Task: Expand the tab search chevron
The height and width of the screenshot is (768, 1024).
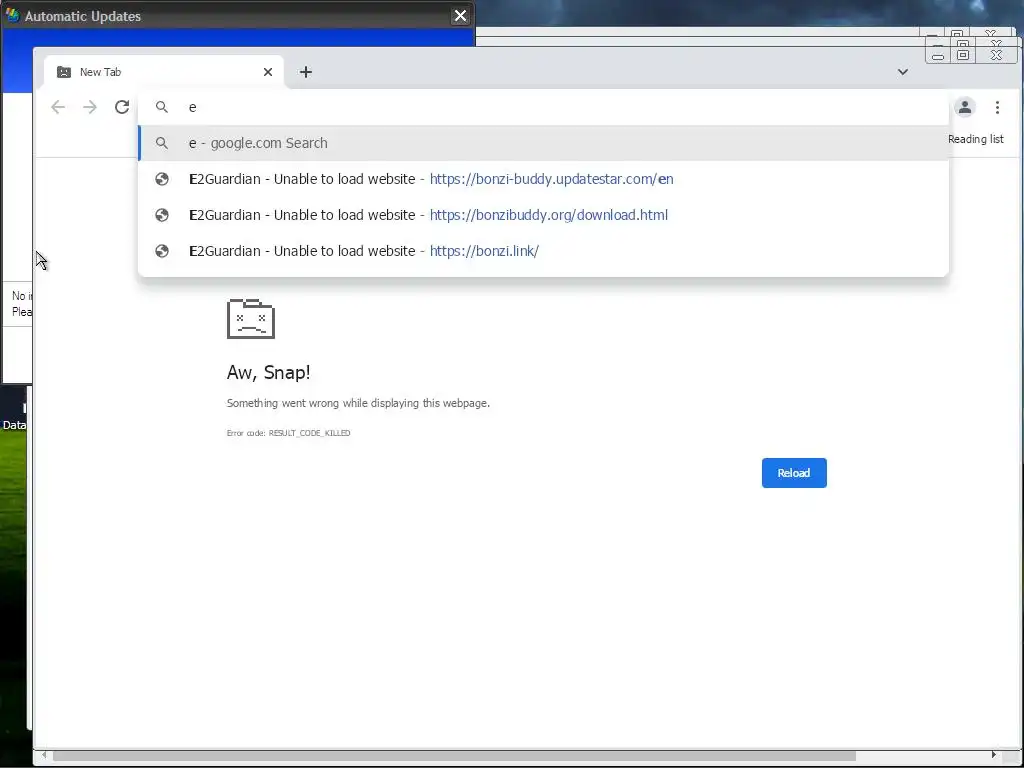Action: [x=903, y=72]
